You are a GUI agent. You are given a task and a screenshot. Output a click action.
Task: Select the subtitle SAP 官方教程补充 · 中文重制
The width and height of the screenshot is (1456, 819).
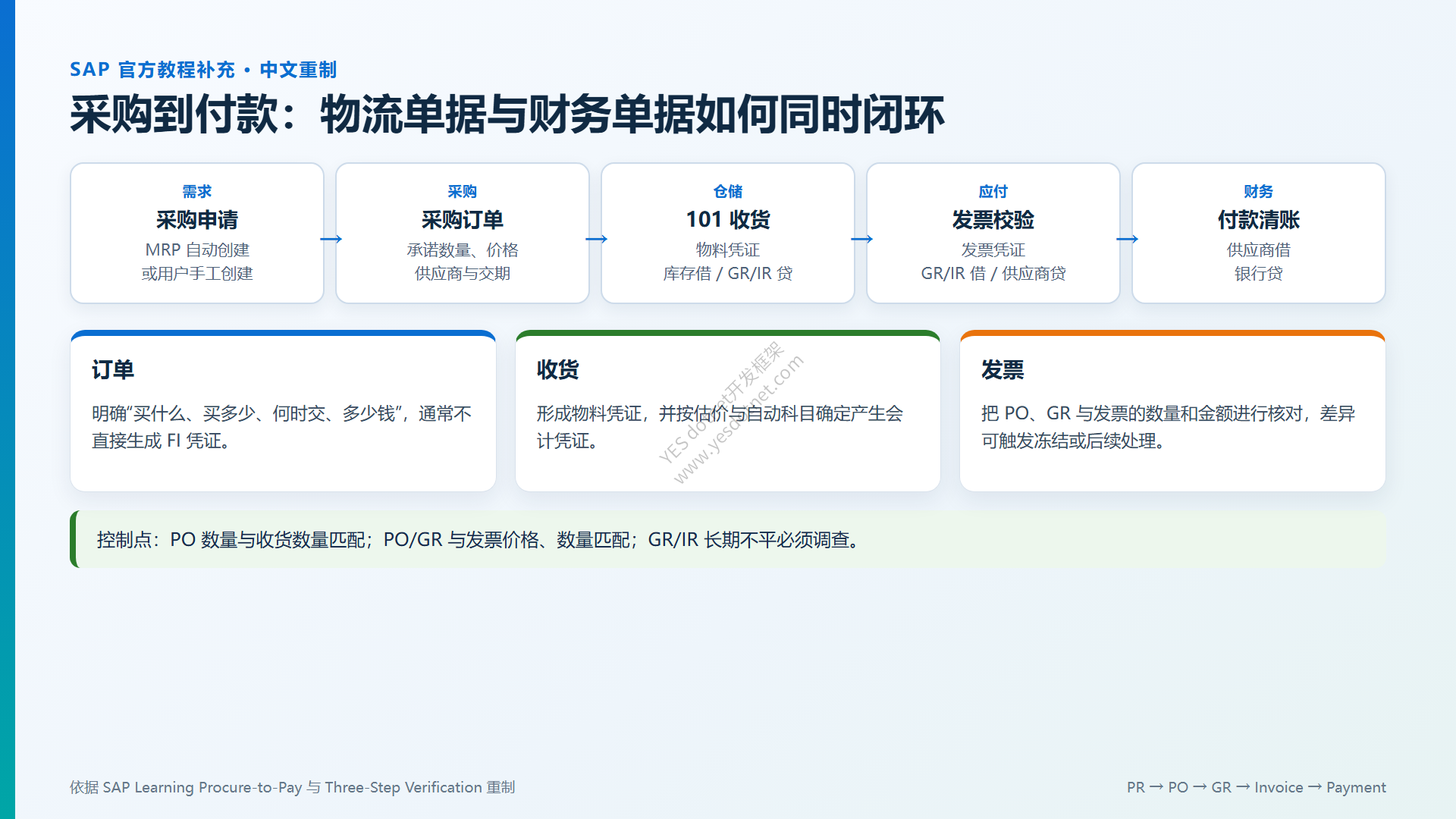click(x=203, y=70)
